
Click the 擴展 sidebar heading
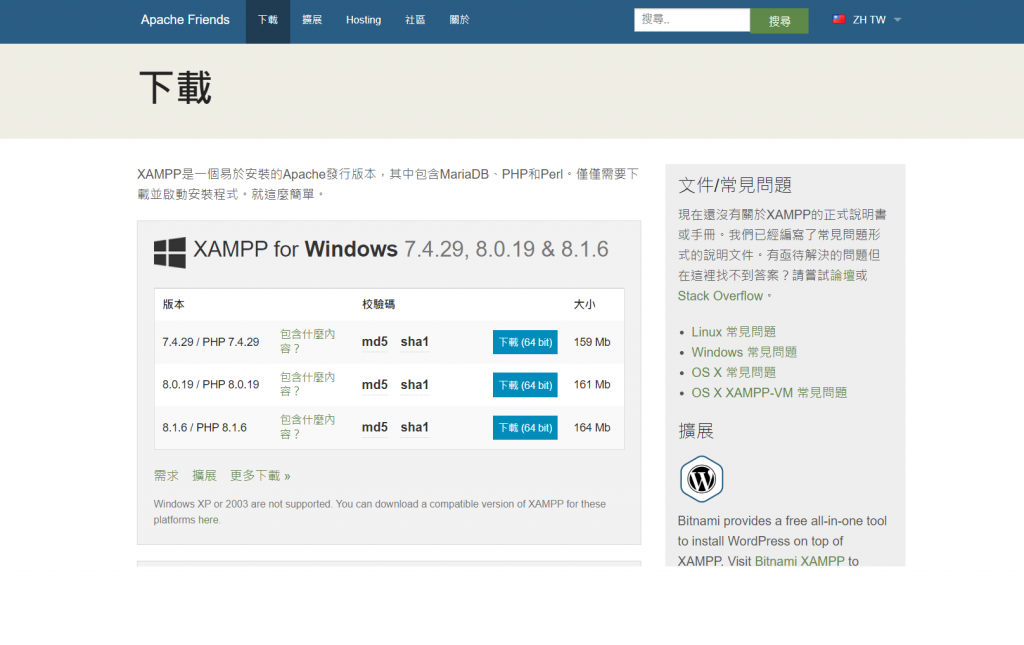coord(696,431)
